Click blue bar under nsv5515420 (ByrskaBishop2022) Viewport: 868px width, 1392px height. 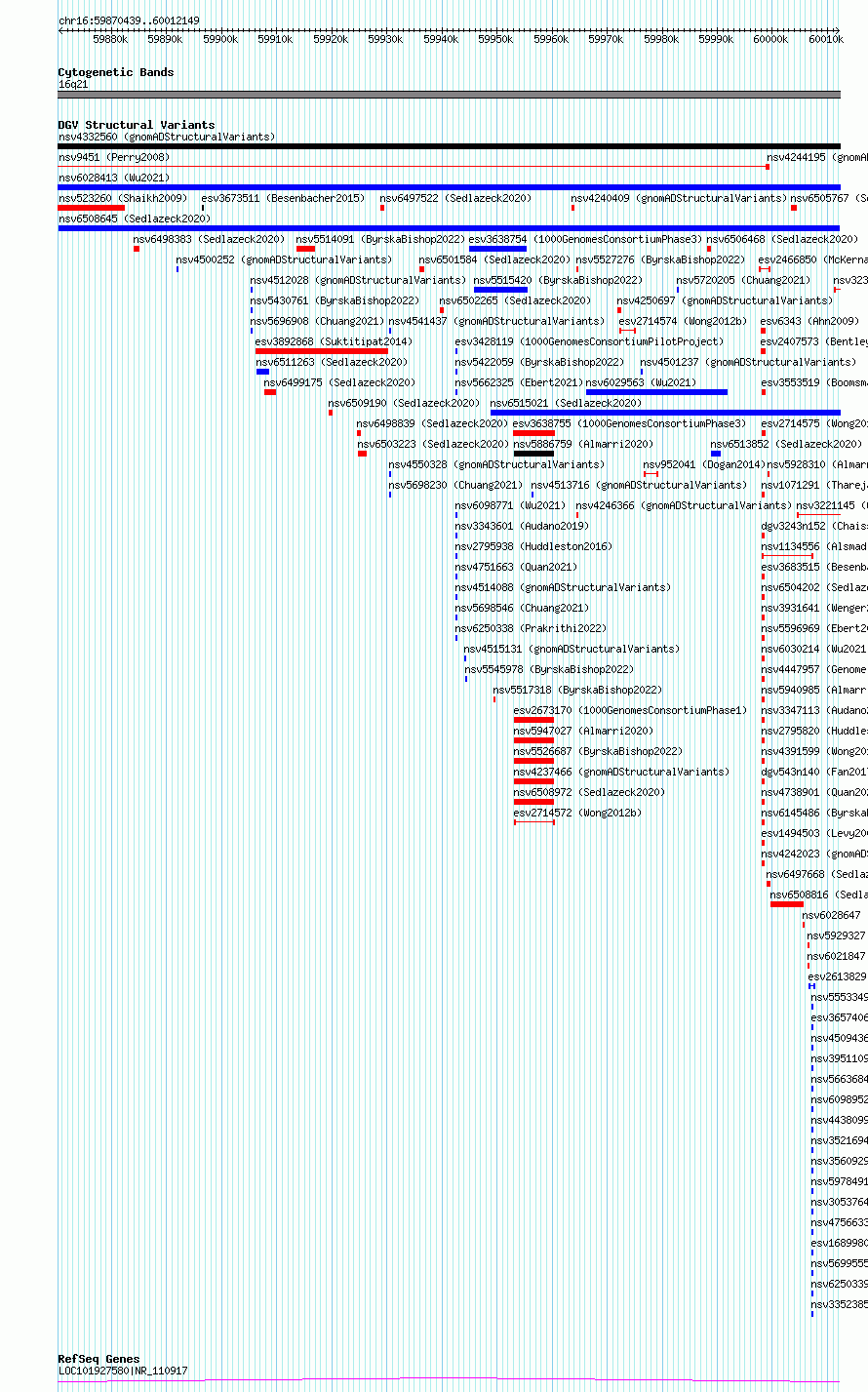tap(500, 290)
